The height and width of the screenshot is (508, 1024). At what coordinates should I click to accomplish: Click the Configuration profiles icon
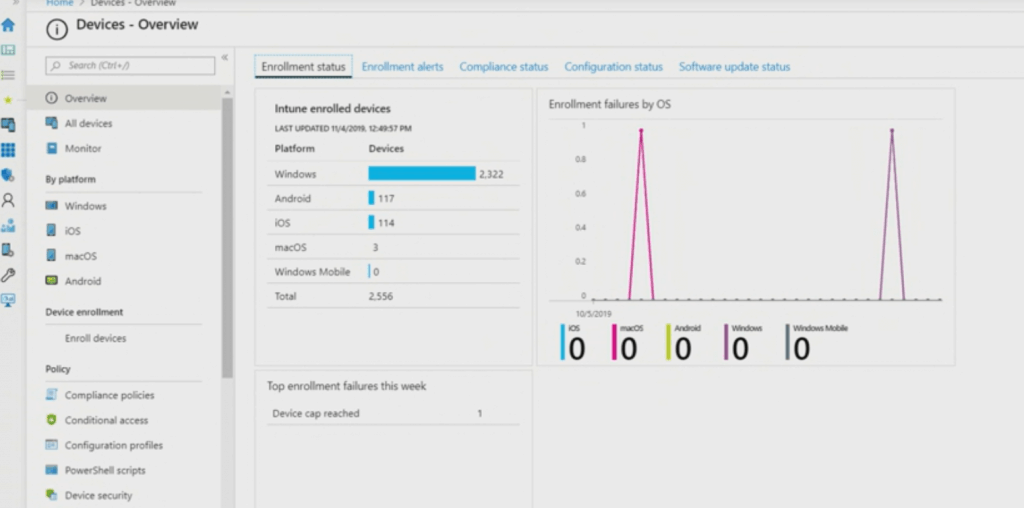[x=51, y=445]
